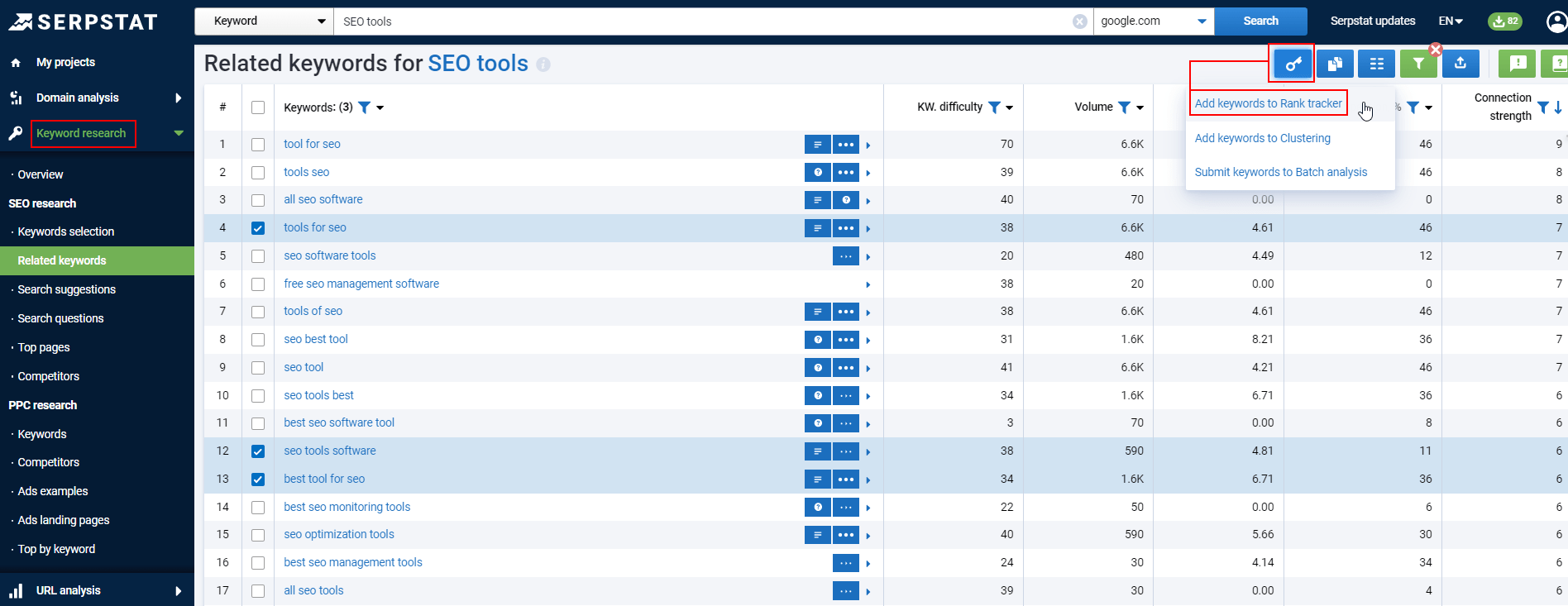Image resolution: width=1568 pixels, height=606 pixels.
Task: Uncheck the 'tools for seo' row checkbox
Action: (258, 228)
